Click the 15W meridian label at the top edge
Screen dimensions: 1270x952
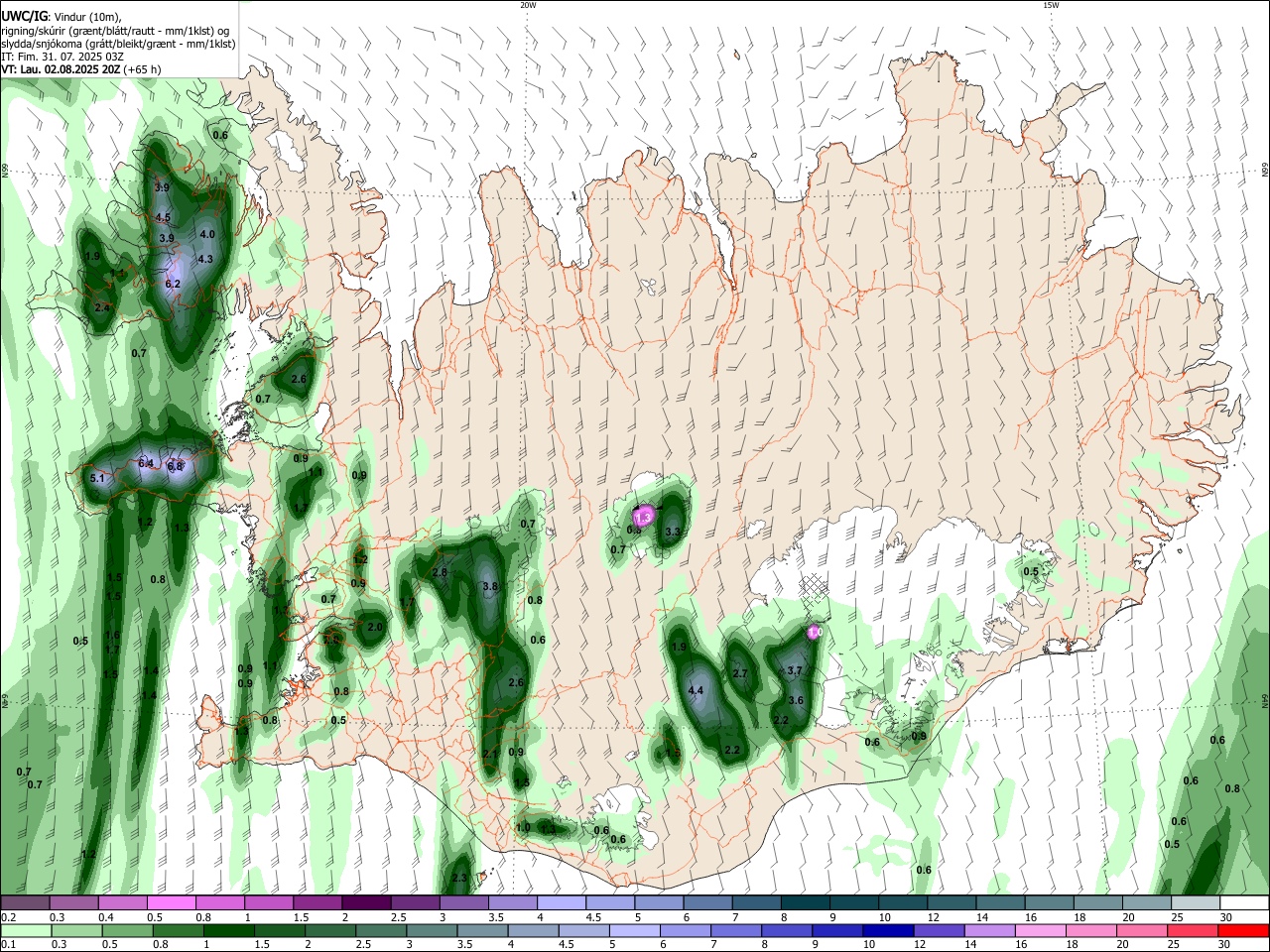pyautogui.click(x=1051, y=5)
